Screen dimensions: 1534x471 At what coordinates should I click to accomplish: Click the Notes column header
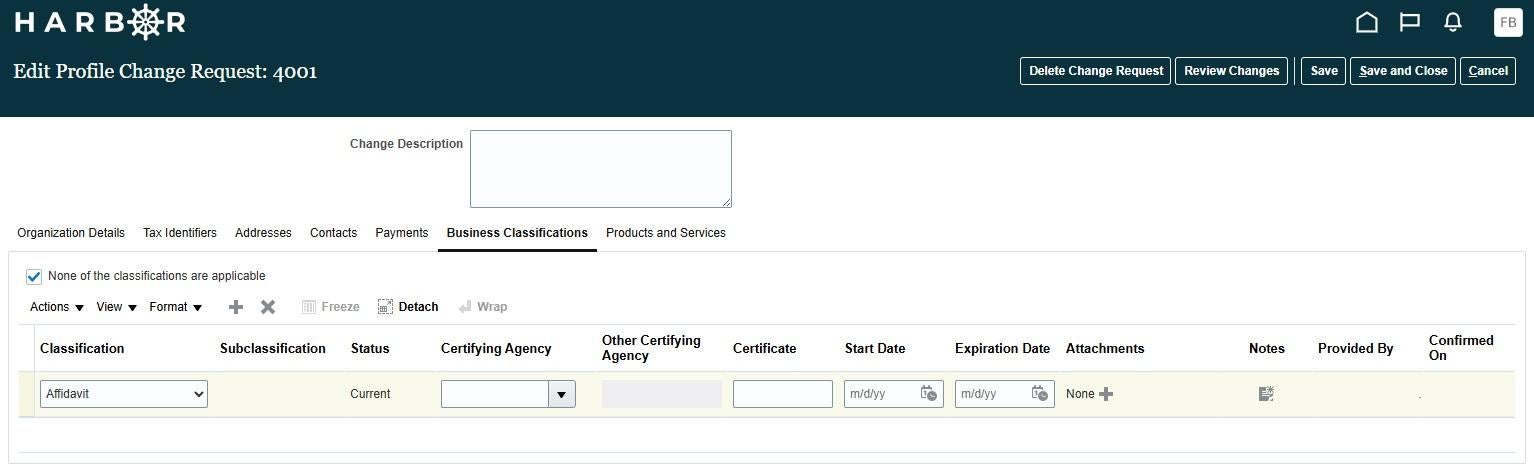tap(1266, 349)
